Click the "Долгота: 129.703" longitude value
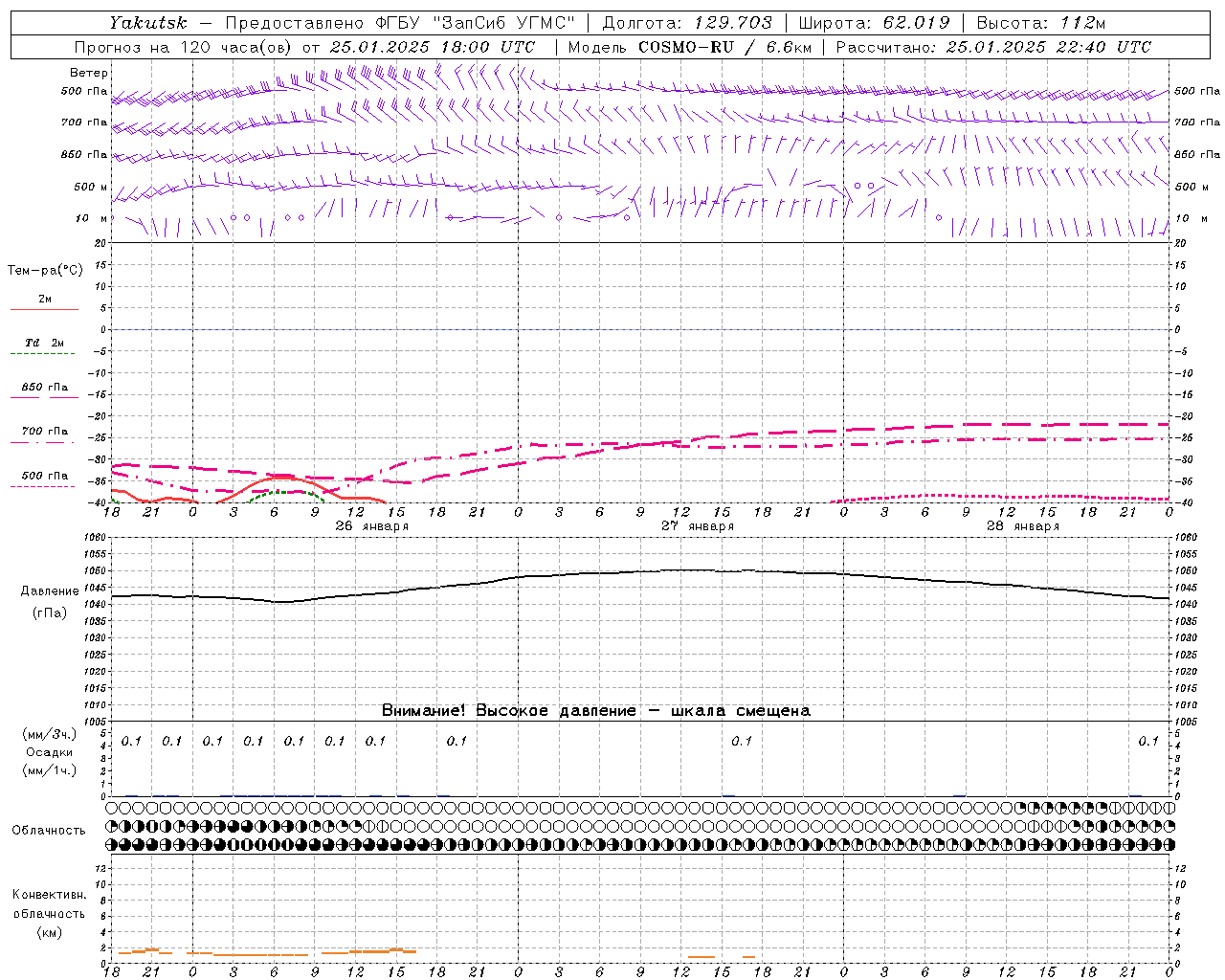 click(686, 23)
